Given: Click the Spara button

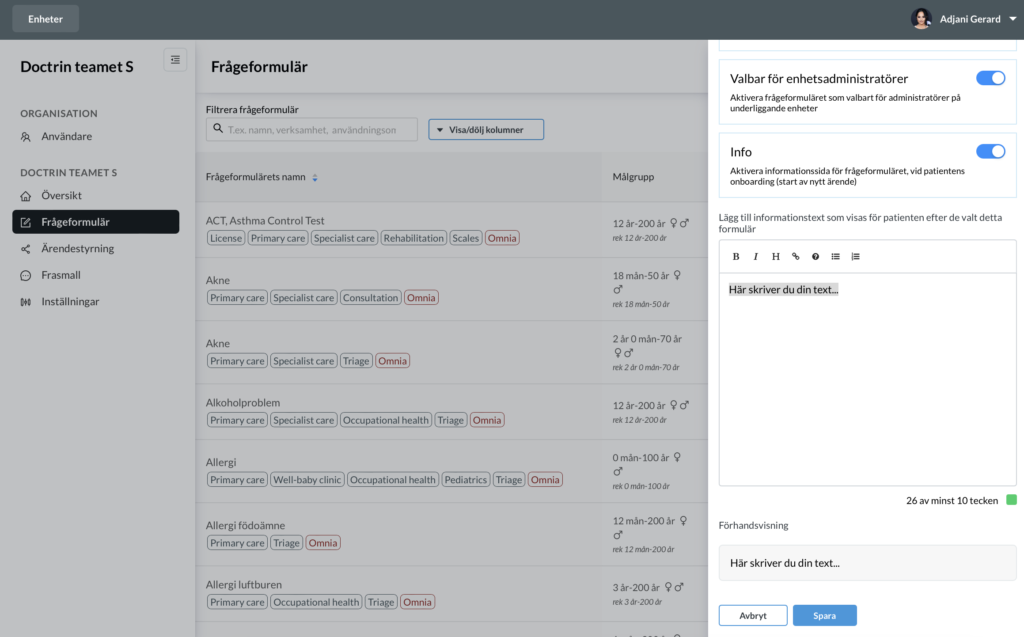Looking at the screenshot, I should [825, 615].
